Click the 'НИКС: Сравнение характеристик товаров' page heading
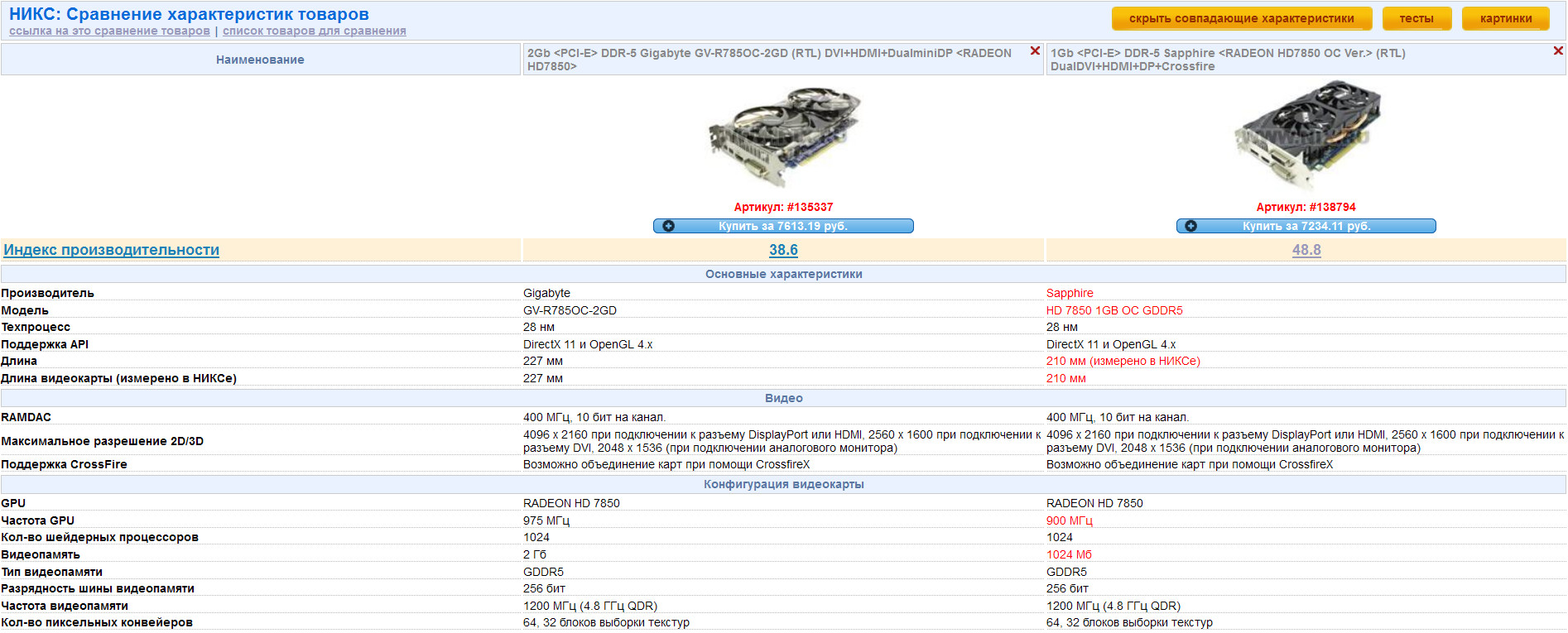This screenshot has height=633, width=1568. [189, 14]
